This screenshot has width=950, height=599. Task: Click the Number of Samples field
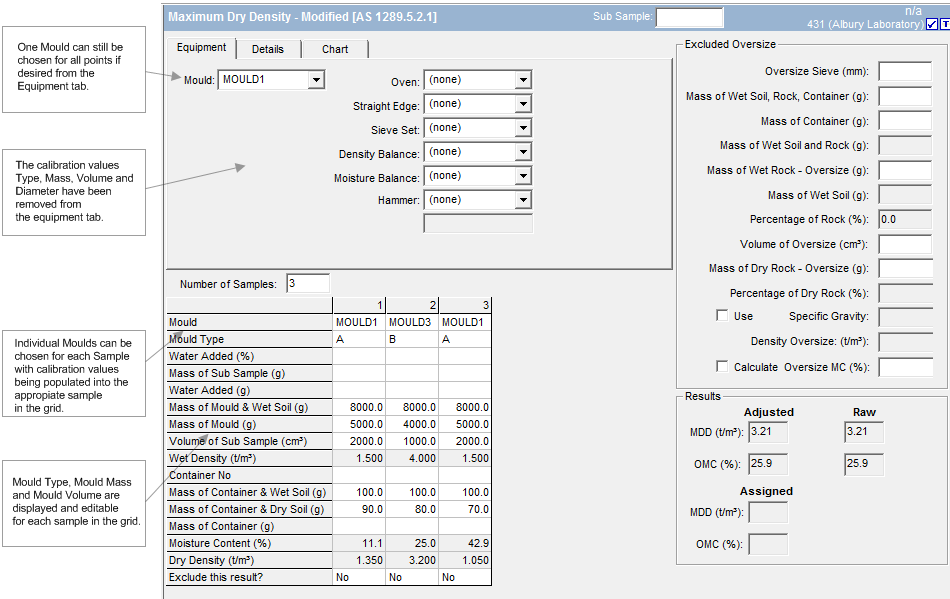click(x=307, y=284)
